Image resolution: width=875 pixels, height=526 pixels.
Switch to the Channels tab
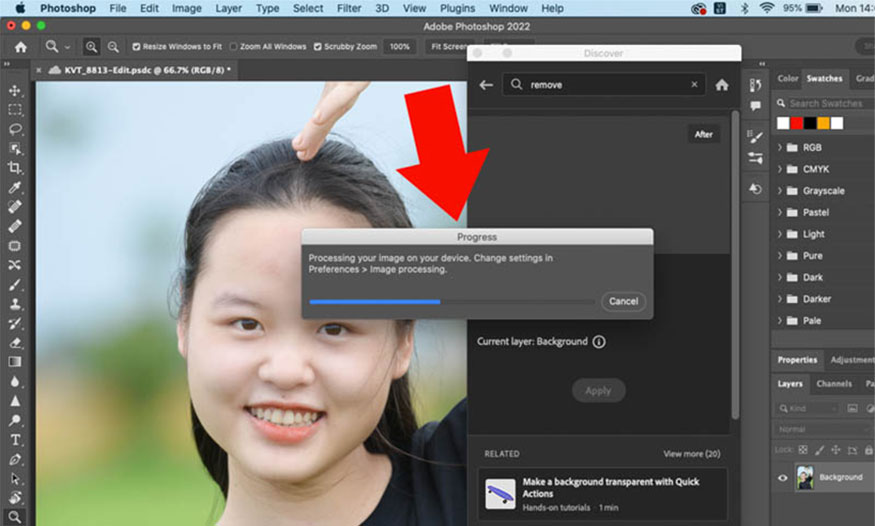(834, 384)
